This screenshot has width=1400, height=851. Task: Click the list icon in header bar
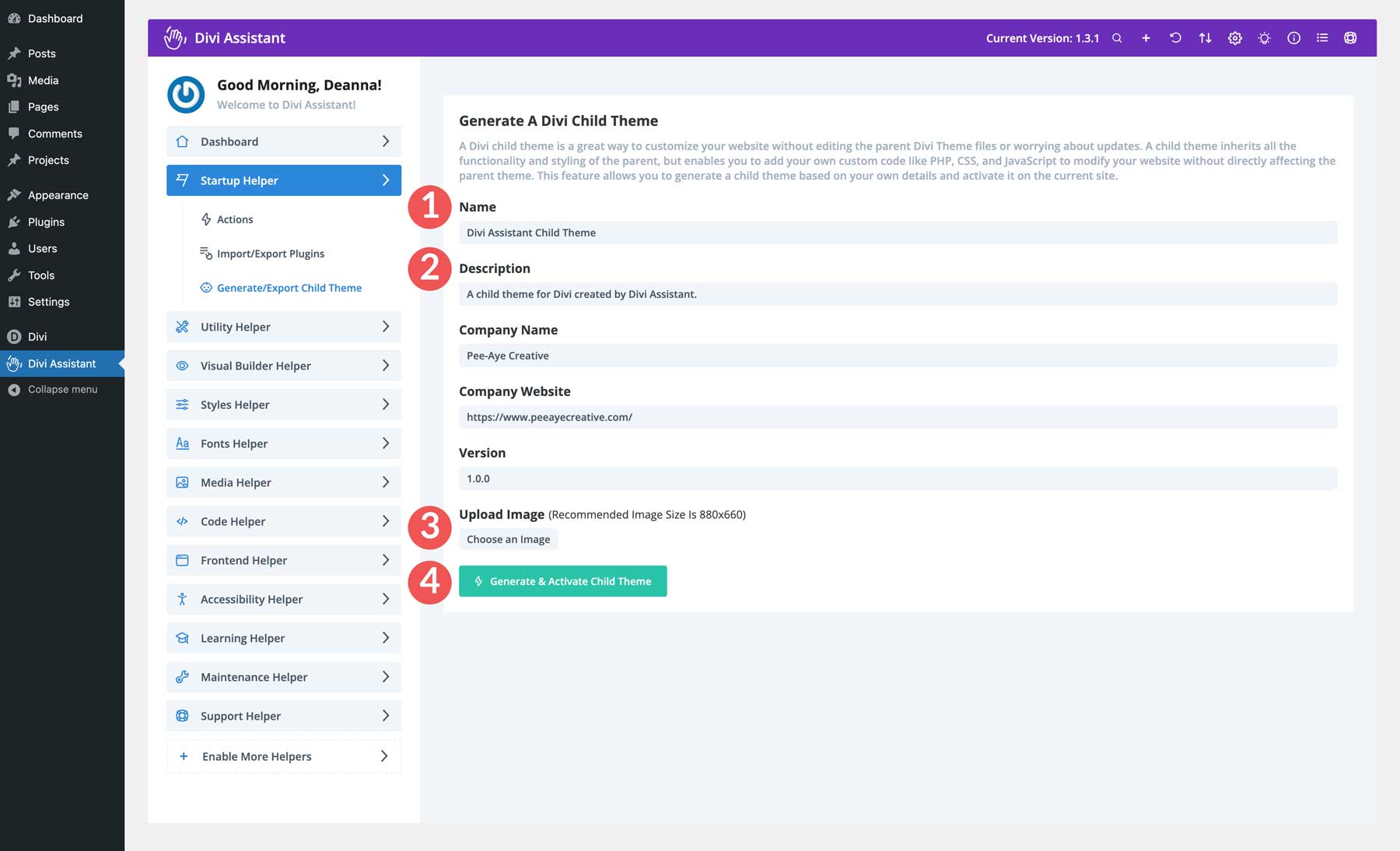1322,38
